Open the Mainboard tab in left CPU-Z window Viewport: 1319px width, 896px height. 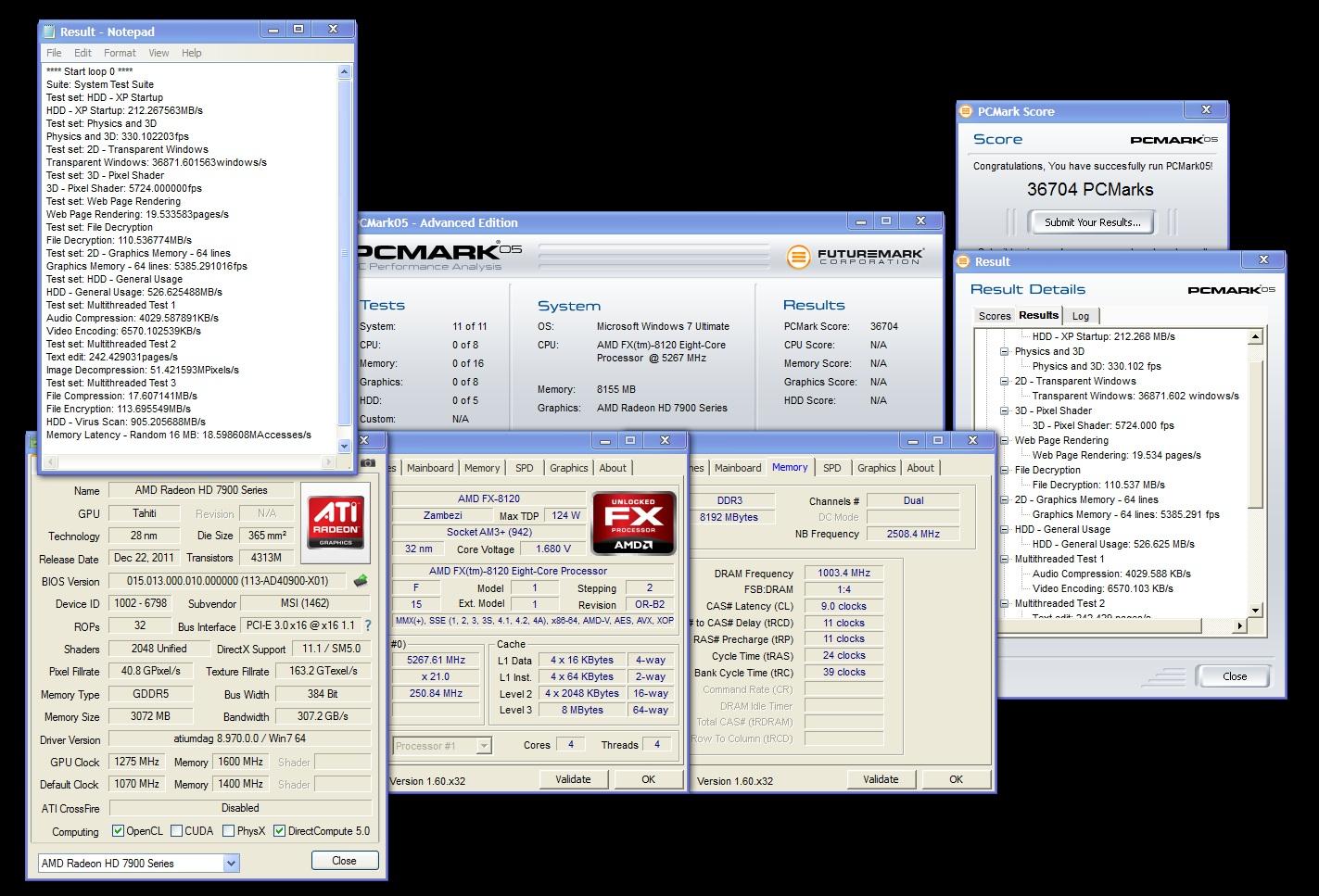(430, 468)
